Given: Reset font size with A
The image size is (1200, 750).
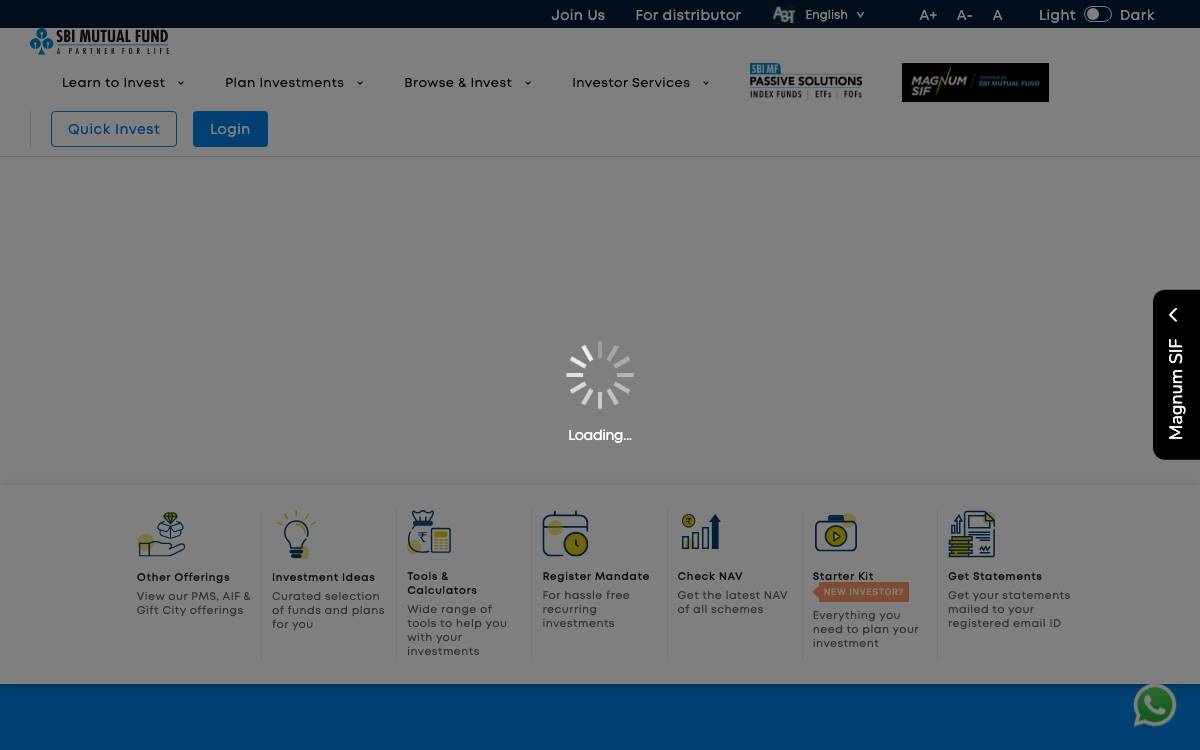Looking at the screenshot, I should click(997, 15).
